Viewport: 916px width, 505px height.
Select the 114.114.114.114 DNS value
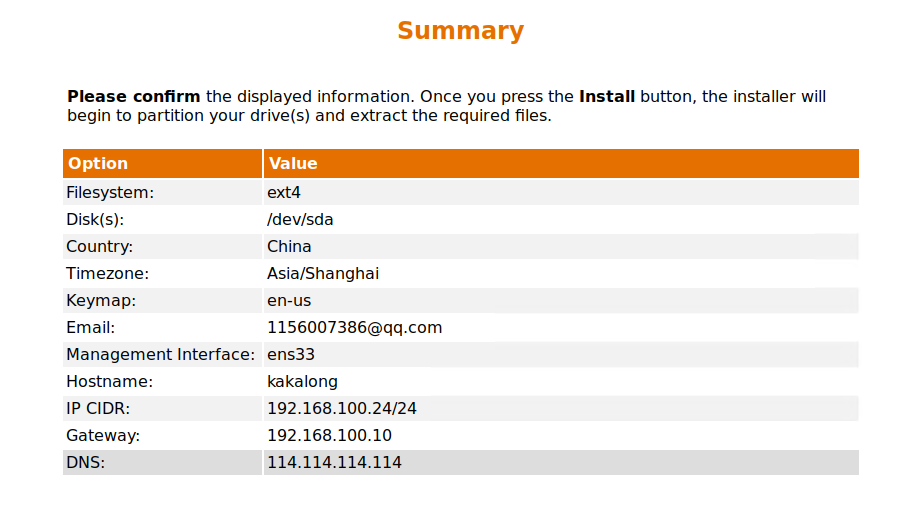tap(334, 462)
